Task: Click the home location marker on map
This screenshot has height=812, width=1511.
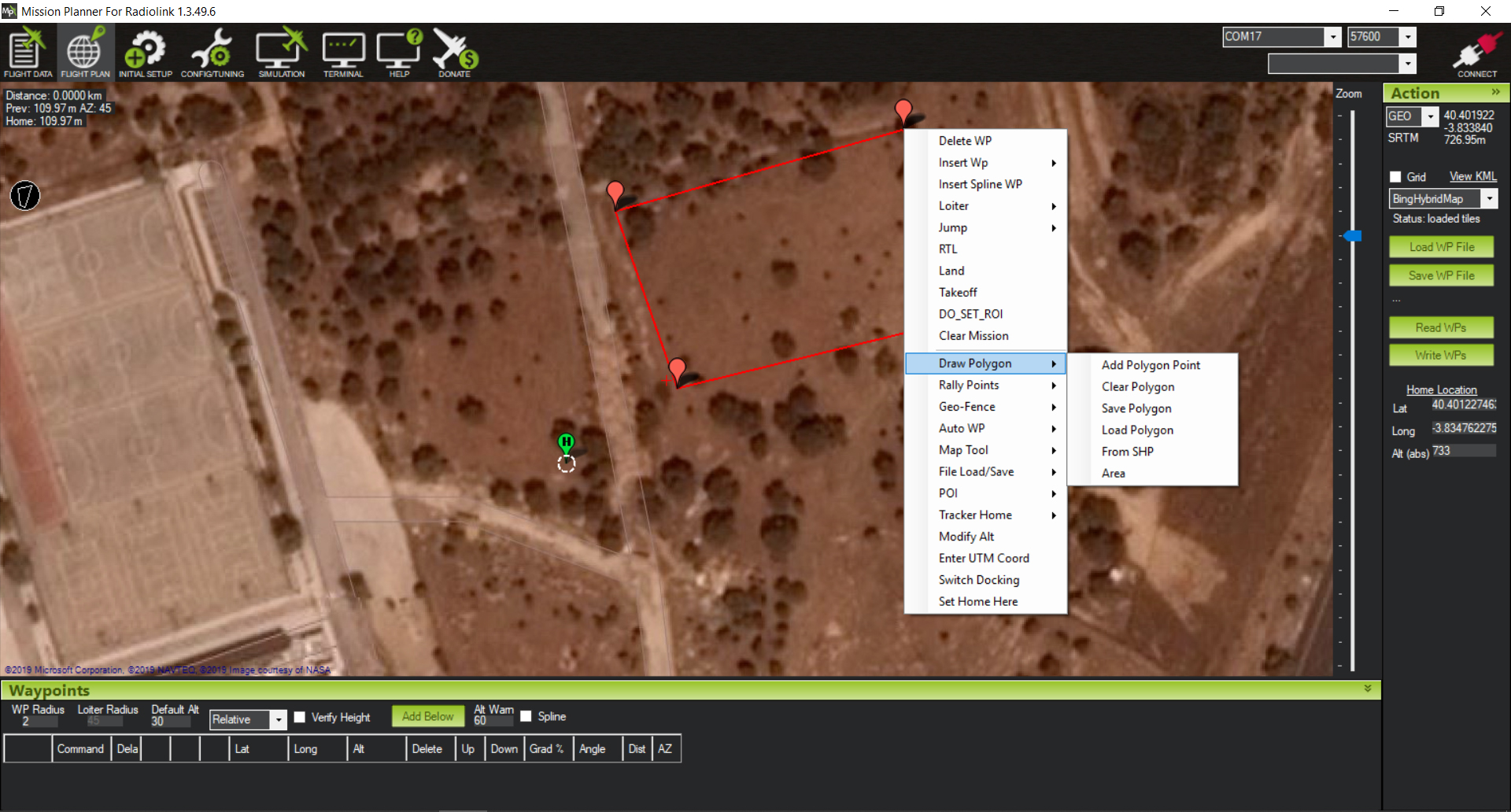Action: click(566, 443)
